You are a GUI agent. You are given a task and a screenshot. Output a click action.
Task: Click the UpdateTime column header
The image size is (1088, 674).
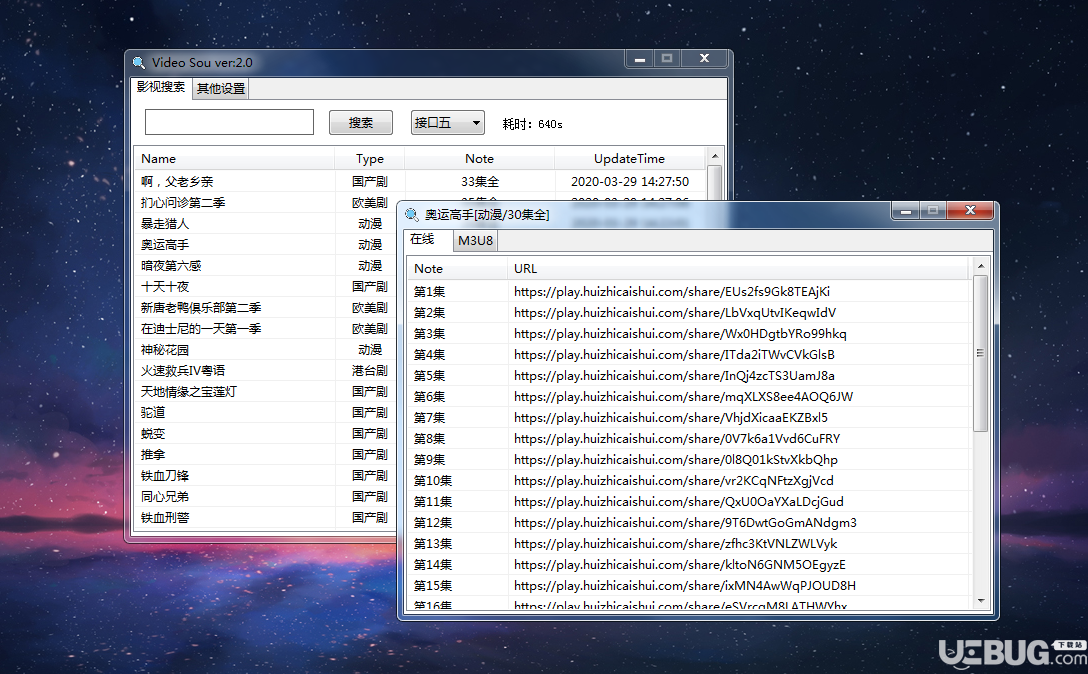click(629, 158)
